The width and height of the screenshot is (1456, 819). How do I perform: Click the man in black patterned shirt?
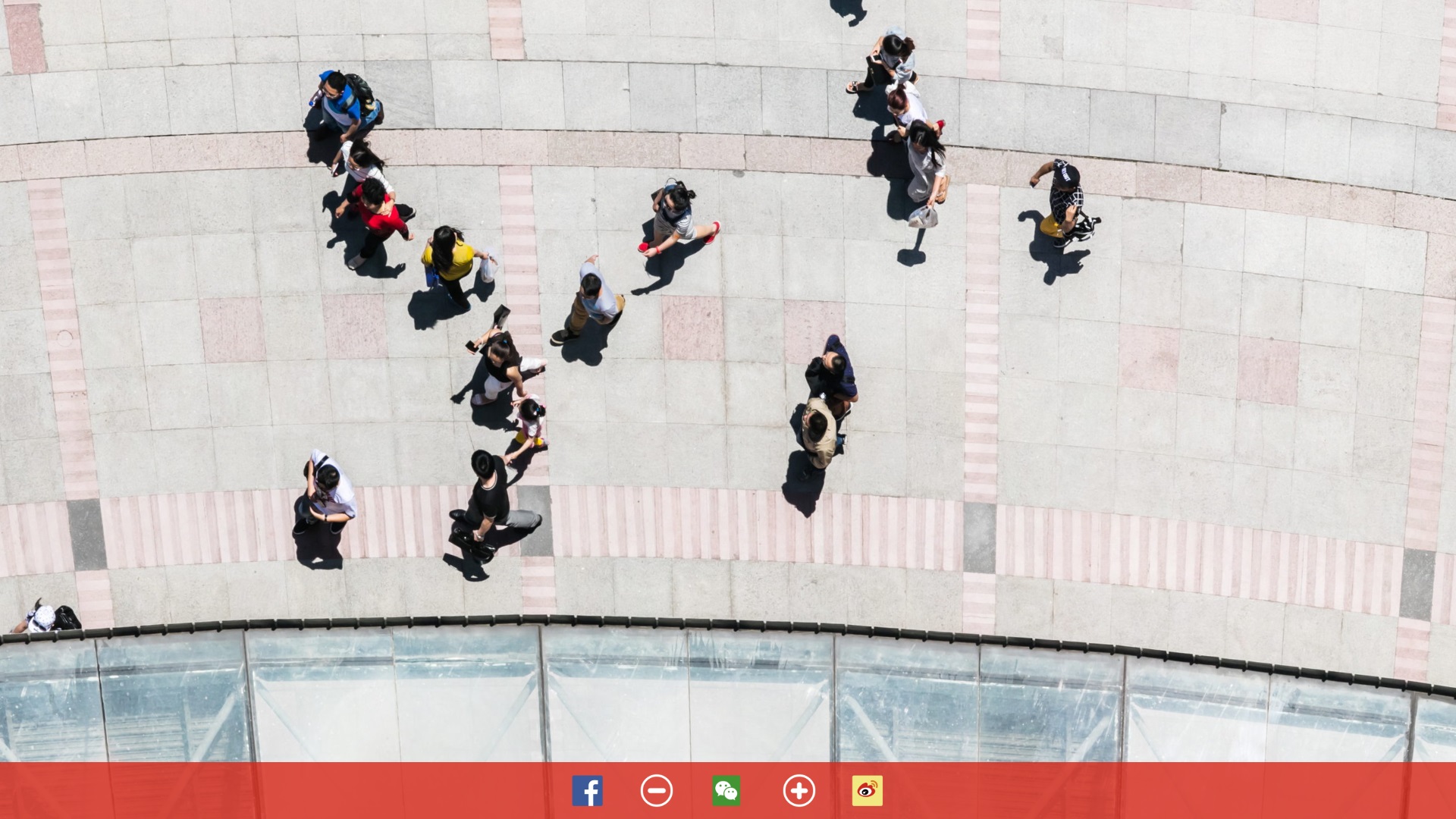pyautogui.click(x=1065, y=199)
